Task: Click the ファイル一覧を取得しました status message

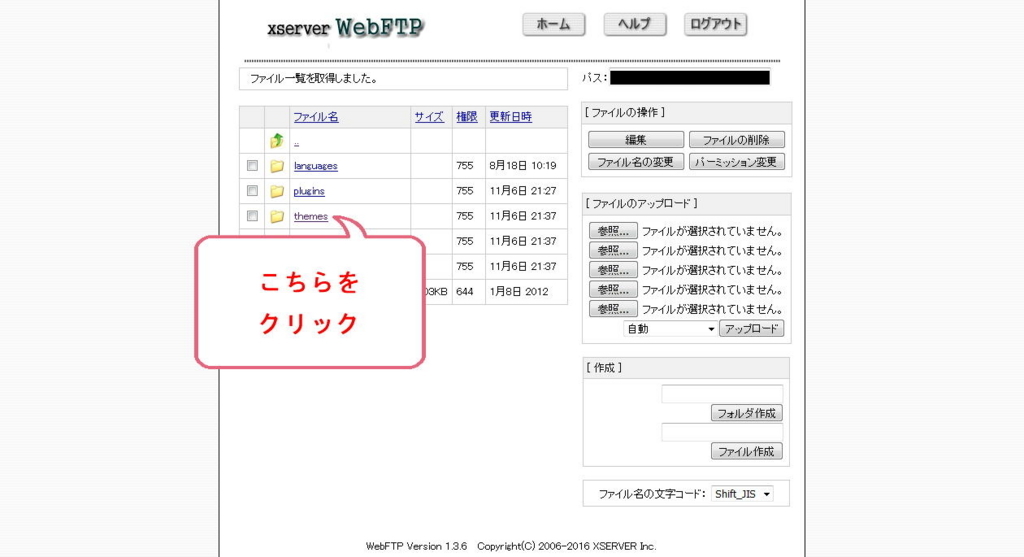Action: pos(313,79)
